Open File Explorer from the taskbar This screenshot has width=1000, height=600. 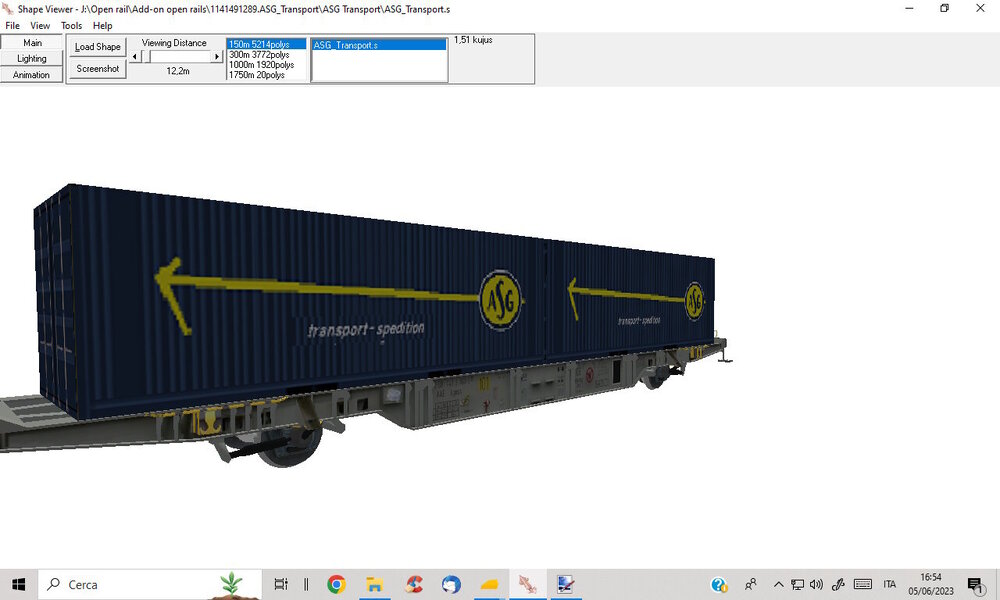[x=374, y=584]
